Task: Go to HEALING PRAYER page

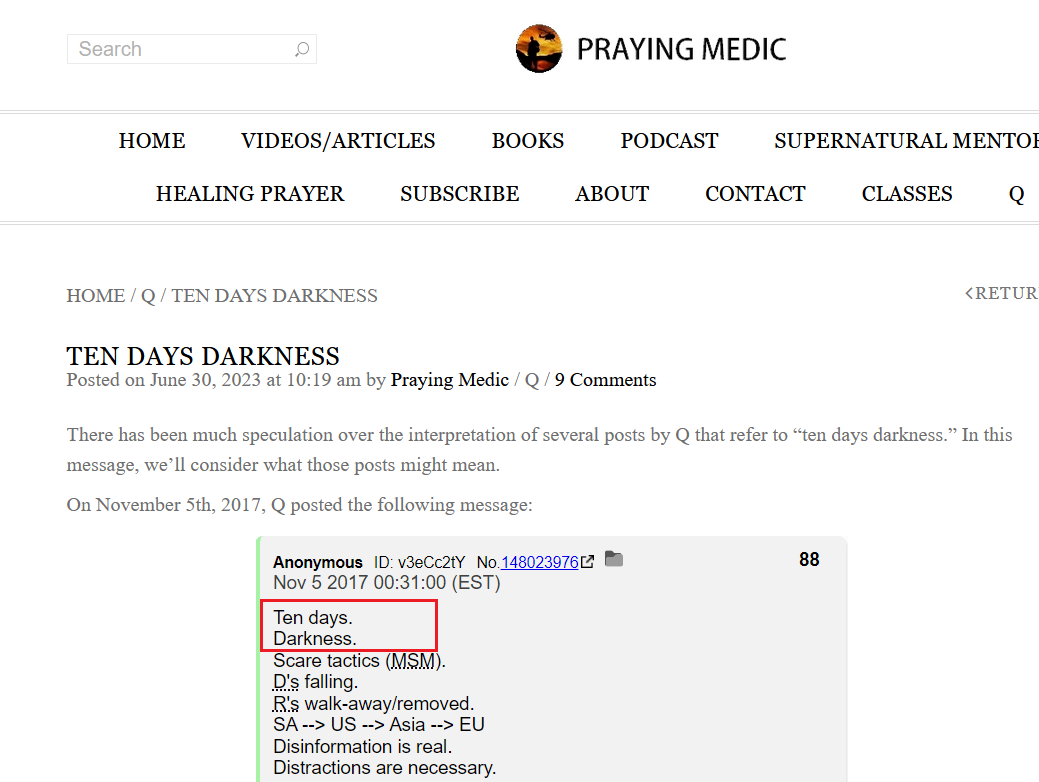Action: click(x=250, y=194)
